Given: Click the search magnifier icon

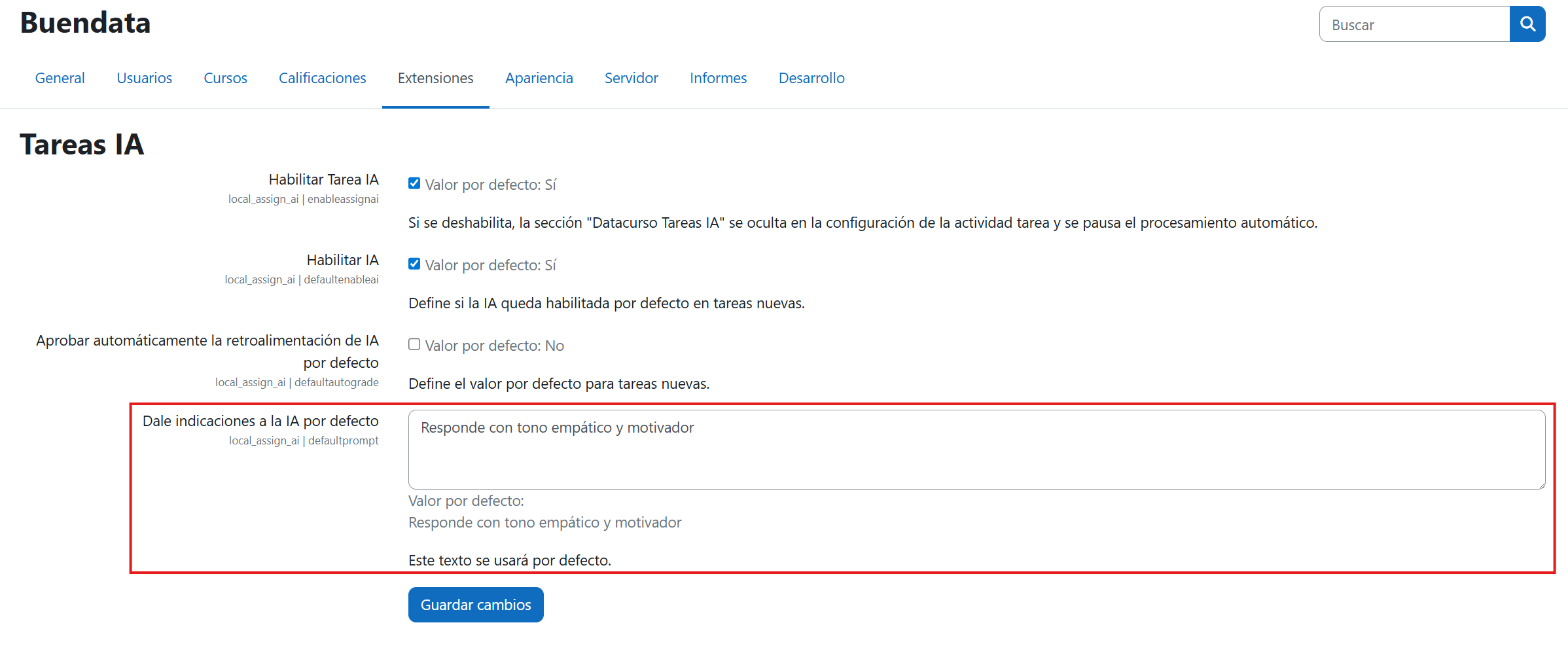Looking at the screenshot, I should 1527,24.
